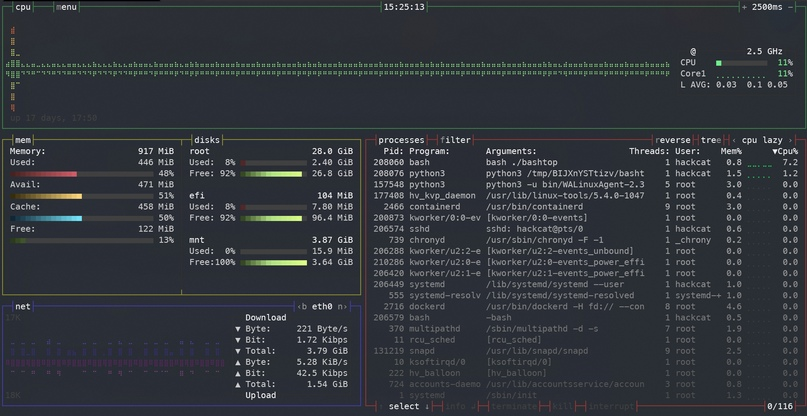Click the Cpu% column header
The image size is (807, 416).
pyautogui.click(x=783, y=151)
